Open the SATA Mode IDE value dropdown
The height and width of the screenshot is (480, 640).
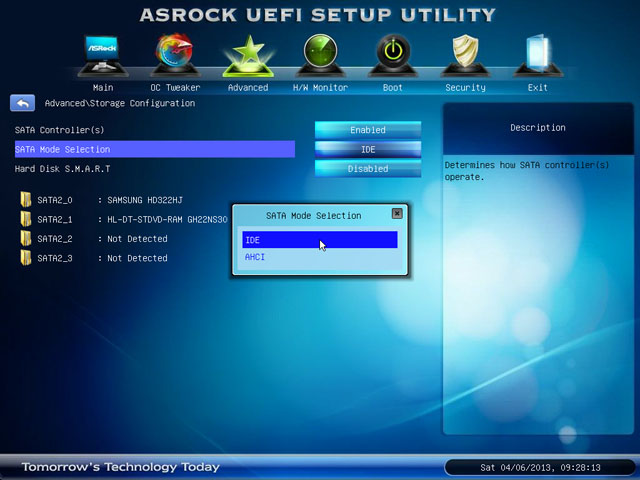(368, 149)
